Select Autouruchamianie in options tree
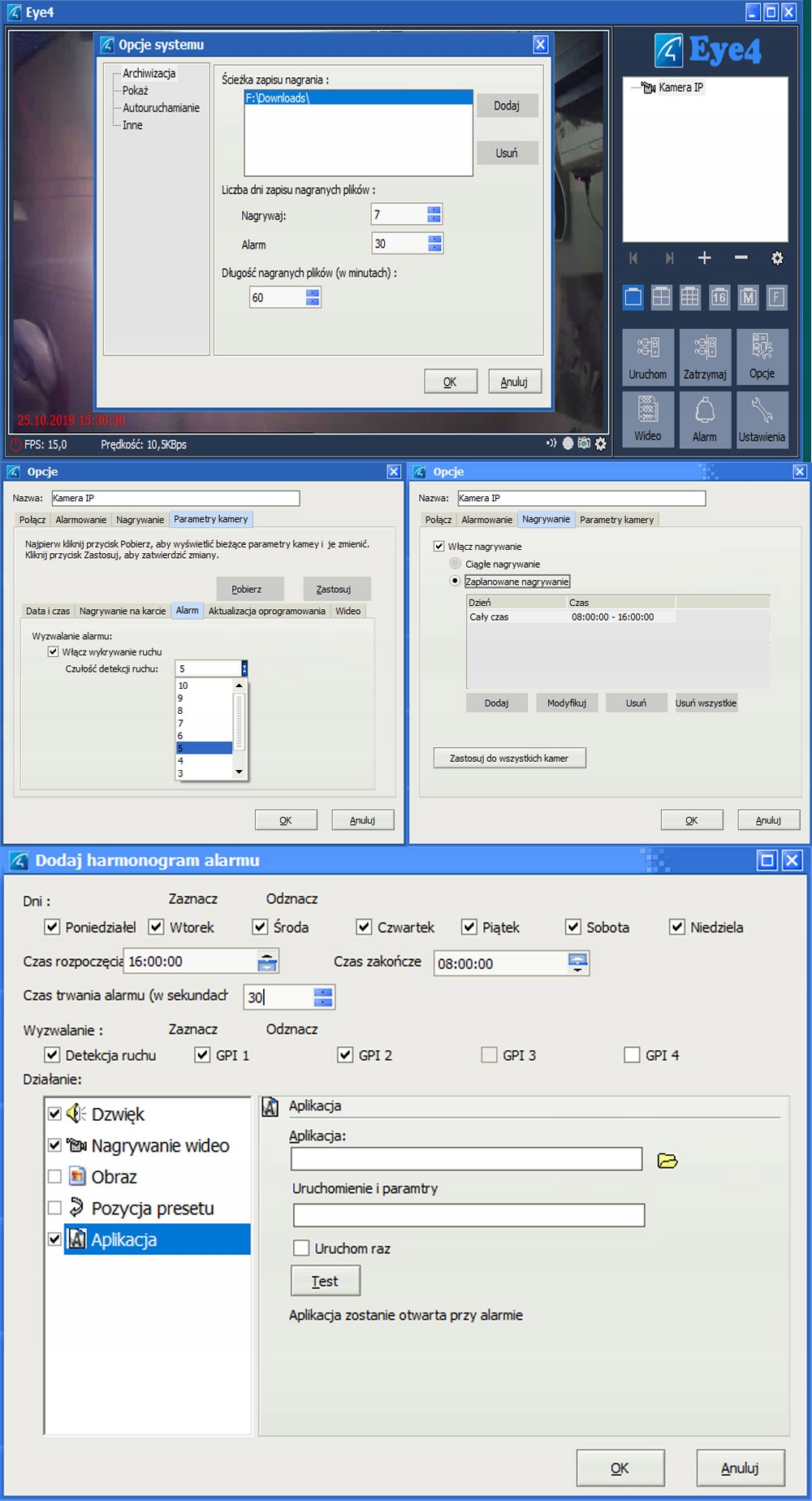Viewport: 812px width, 1501px height. point(161,107)
